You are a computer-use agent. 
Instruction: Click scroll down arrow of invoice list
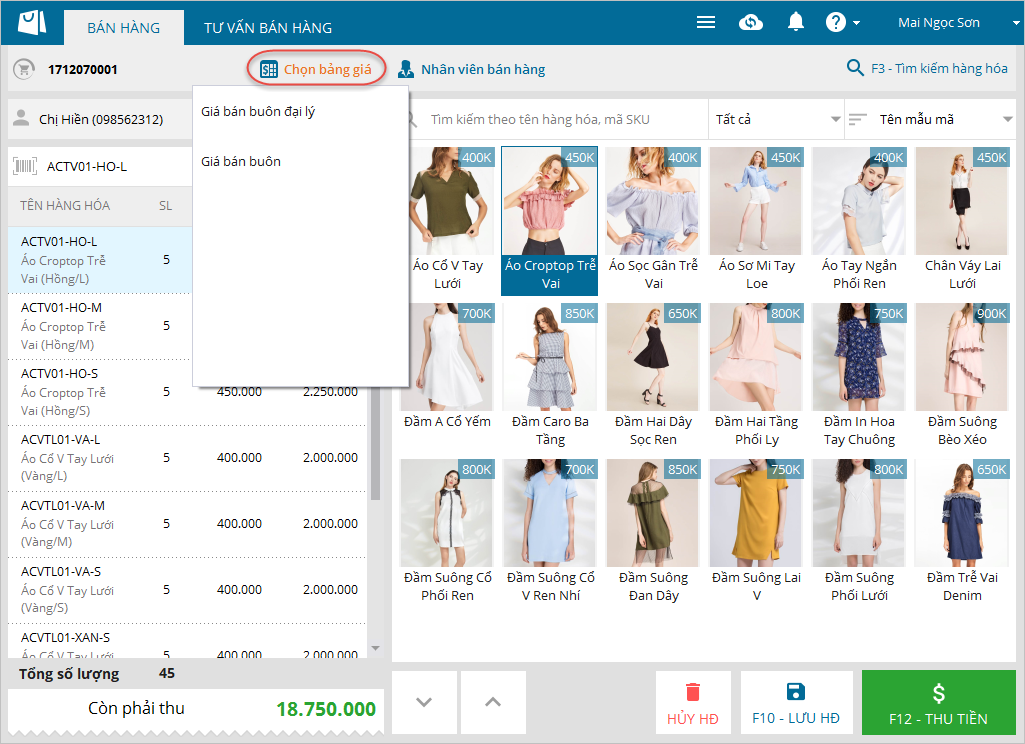pyautogui.click(x=375, y=648)
